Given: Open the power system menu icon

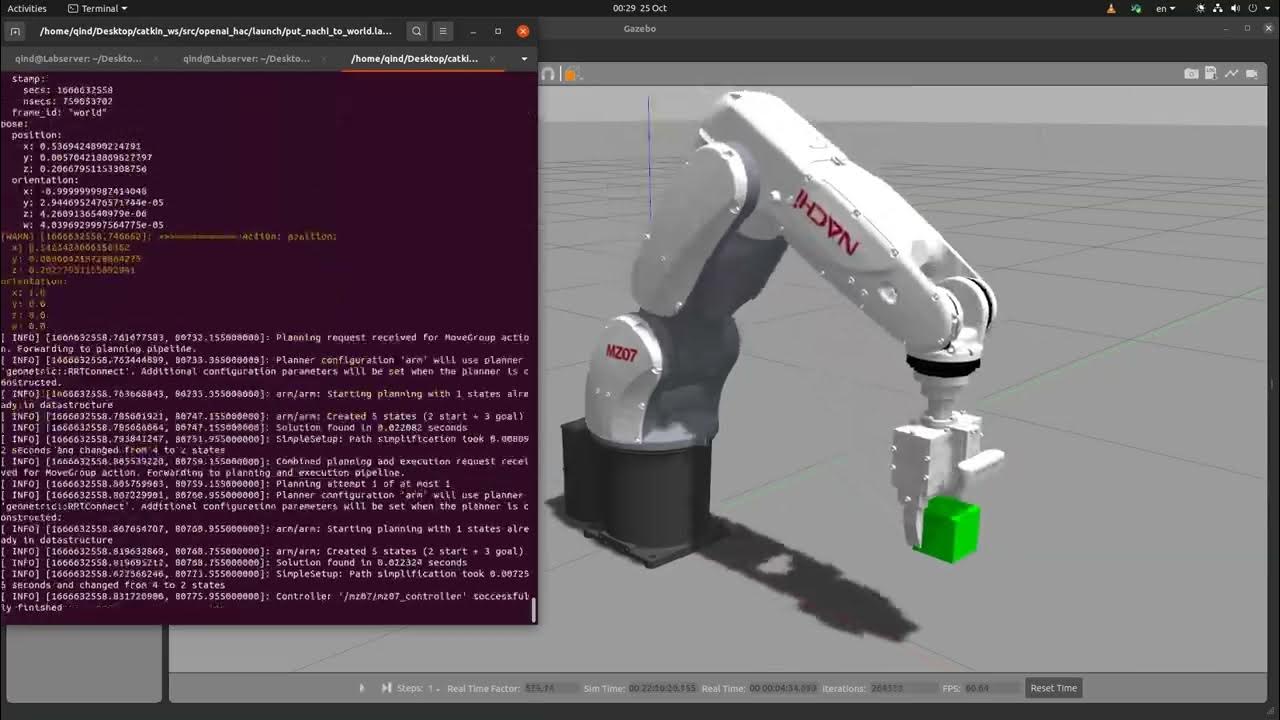Looking at the screenshot, I should [1255, 8].
